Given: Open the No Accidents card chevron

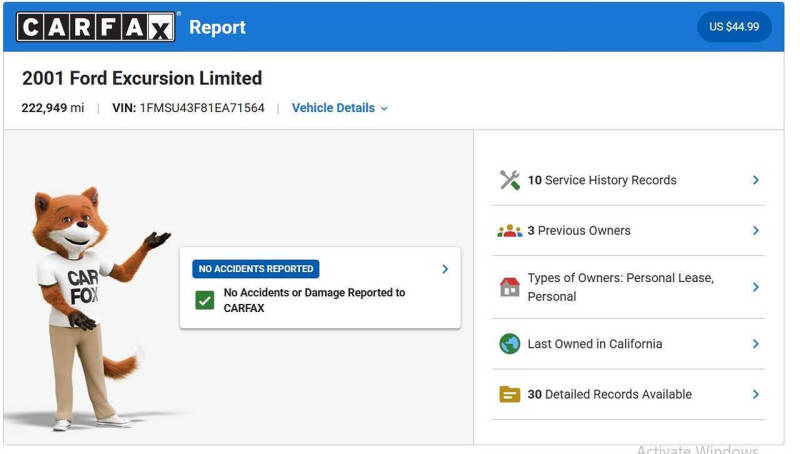Looking at the screenshot, I should pos(445,269).
